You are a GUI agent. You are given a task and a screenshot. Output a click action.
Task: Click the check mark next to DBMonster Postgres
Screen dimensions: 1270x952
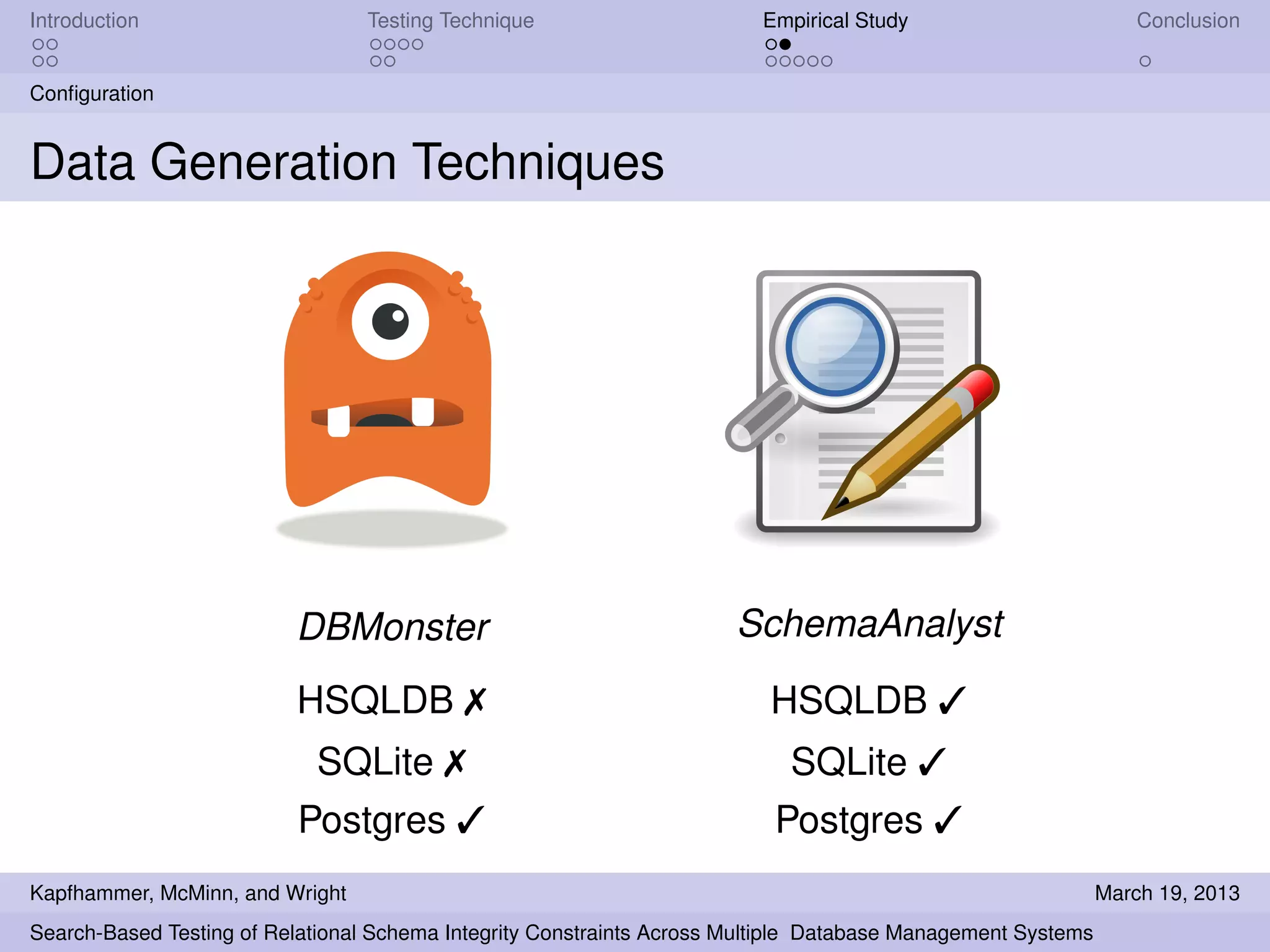pos(470,819)
